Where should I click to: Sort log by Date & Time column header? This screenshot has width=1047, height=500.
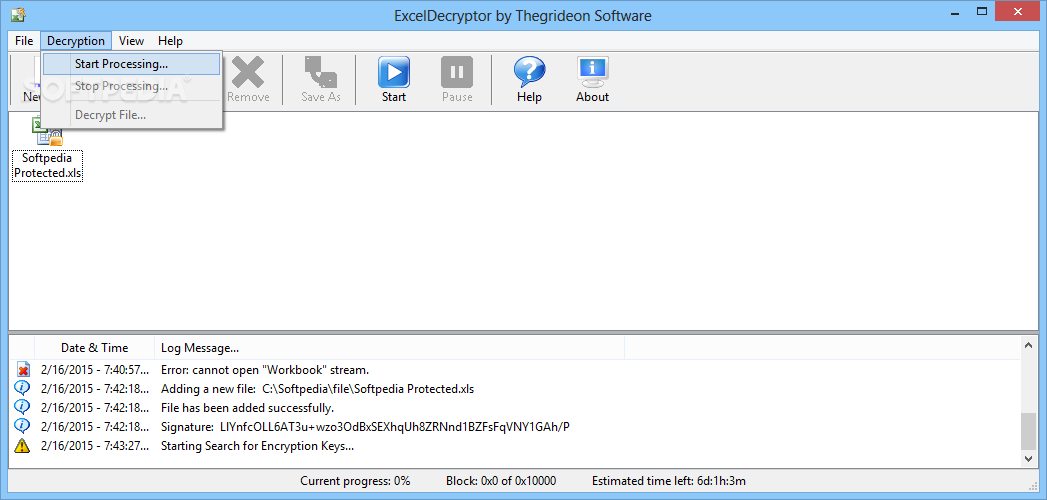pos(94,348)
